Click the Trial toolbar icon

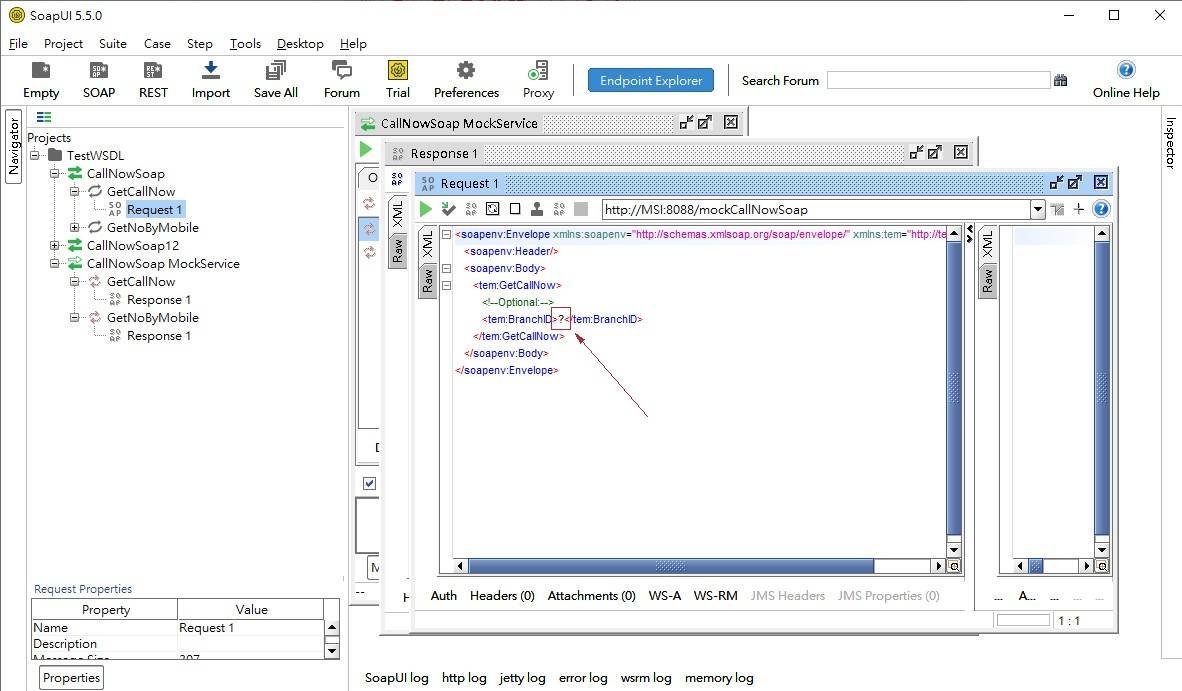tap(397, 72)
